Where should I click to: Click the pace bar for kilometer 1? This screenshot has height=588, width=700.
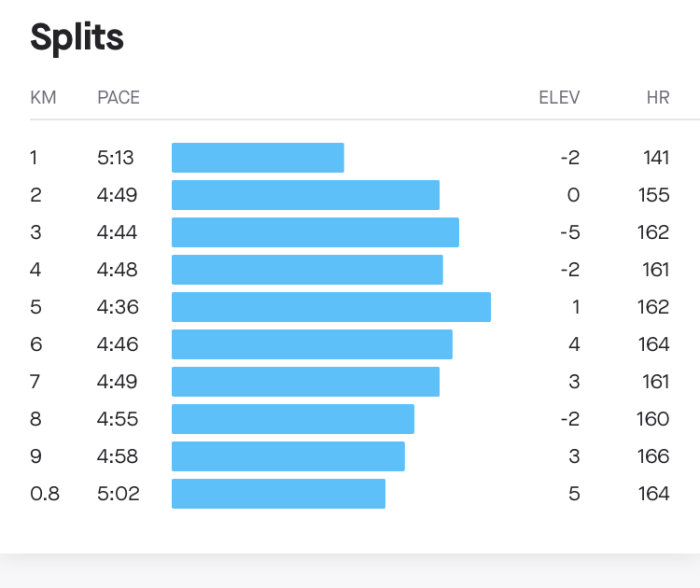pos(258,158)
